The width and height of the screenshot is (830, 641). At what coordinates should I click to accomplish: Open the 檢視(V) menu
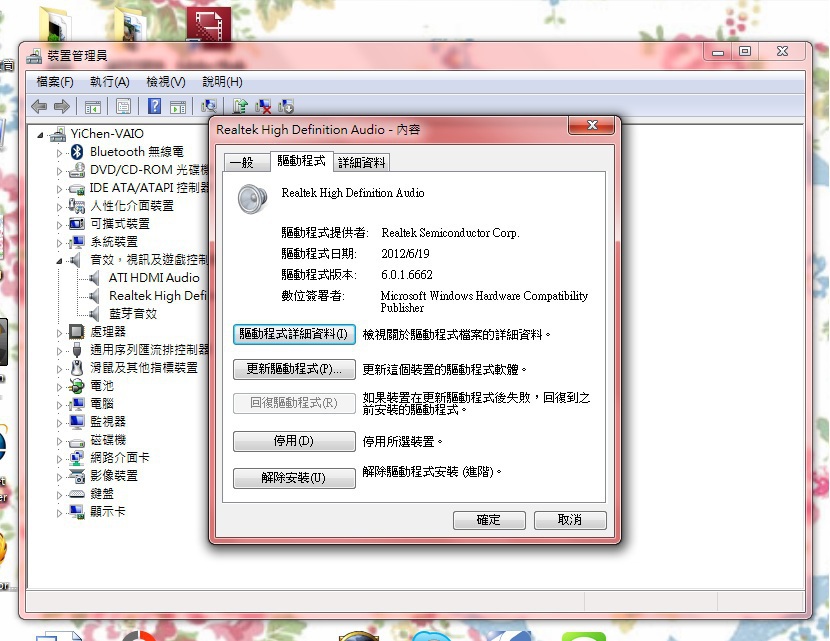tap(166, 82)
